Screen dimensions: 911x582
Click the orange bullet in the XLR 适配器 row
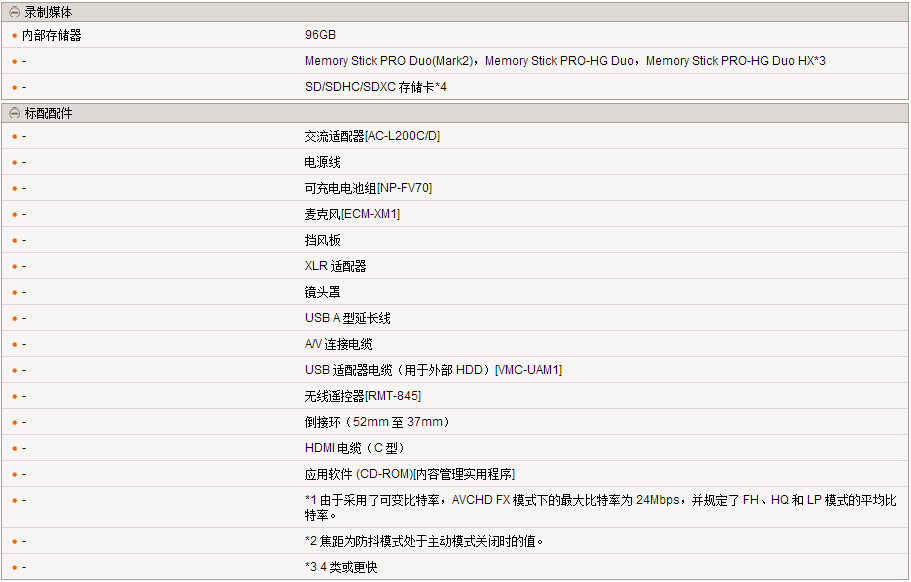point(14,267)
